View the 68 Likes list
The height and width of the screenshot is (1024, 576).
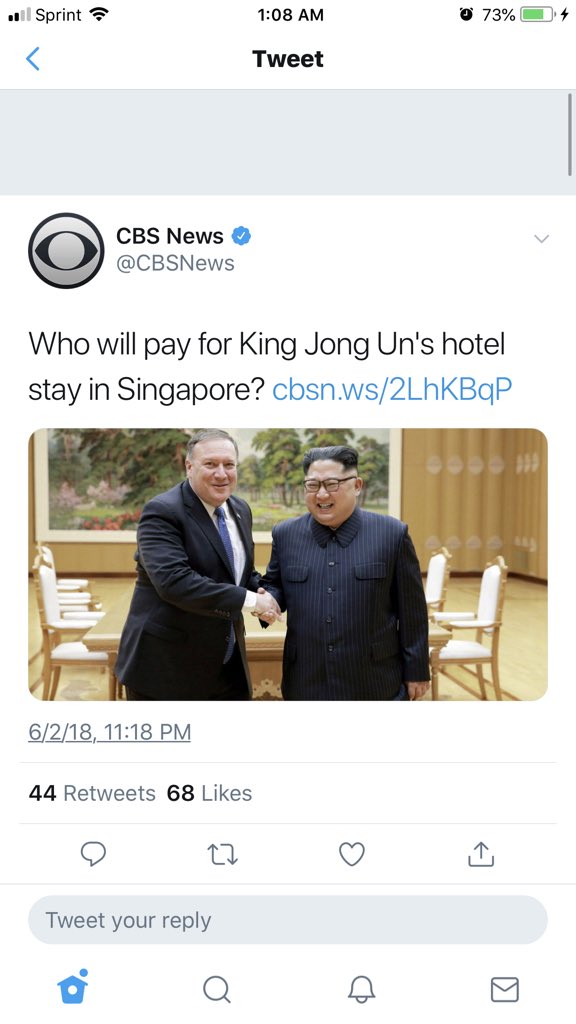click(x=210, y=793)
